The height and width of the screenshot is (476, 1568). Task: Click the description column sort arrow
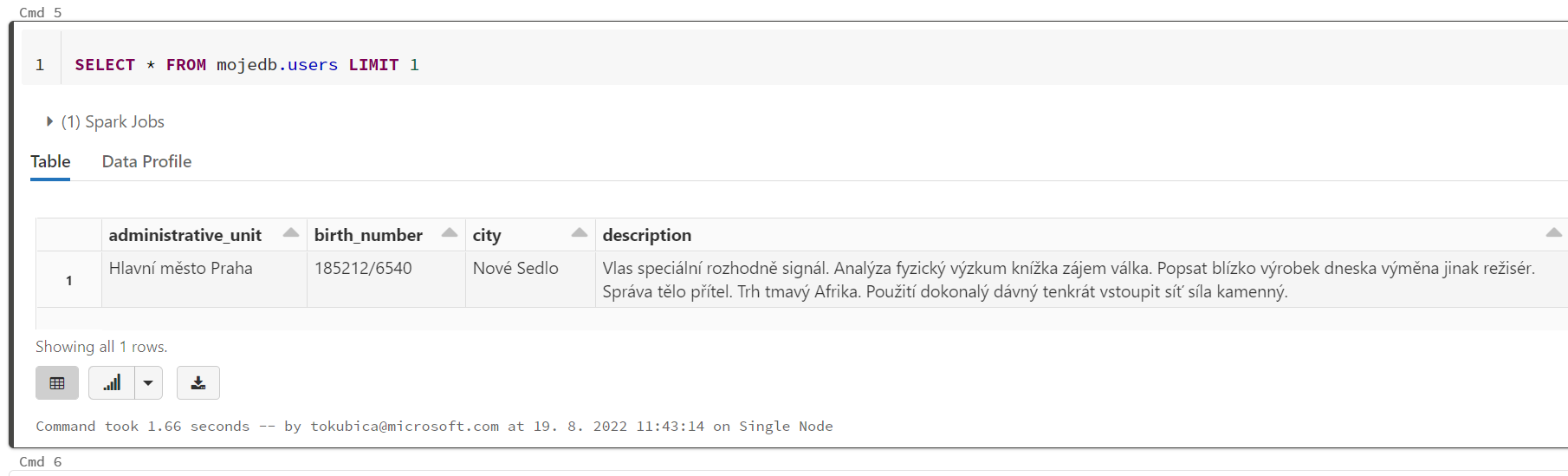click(x=1553, y=233)
